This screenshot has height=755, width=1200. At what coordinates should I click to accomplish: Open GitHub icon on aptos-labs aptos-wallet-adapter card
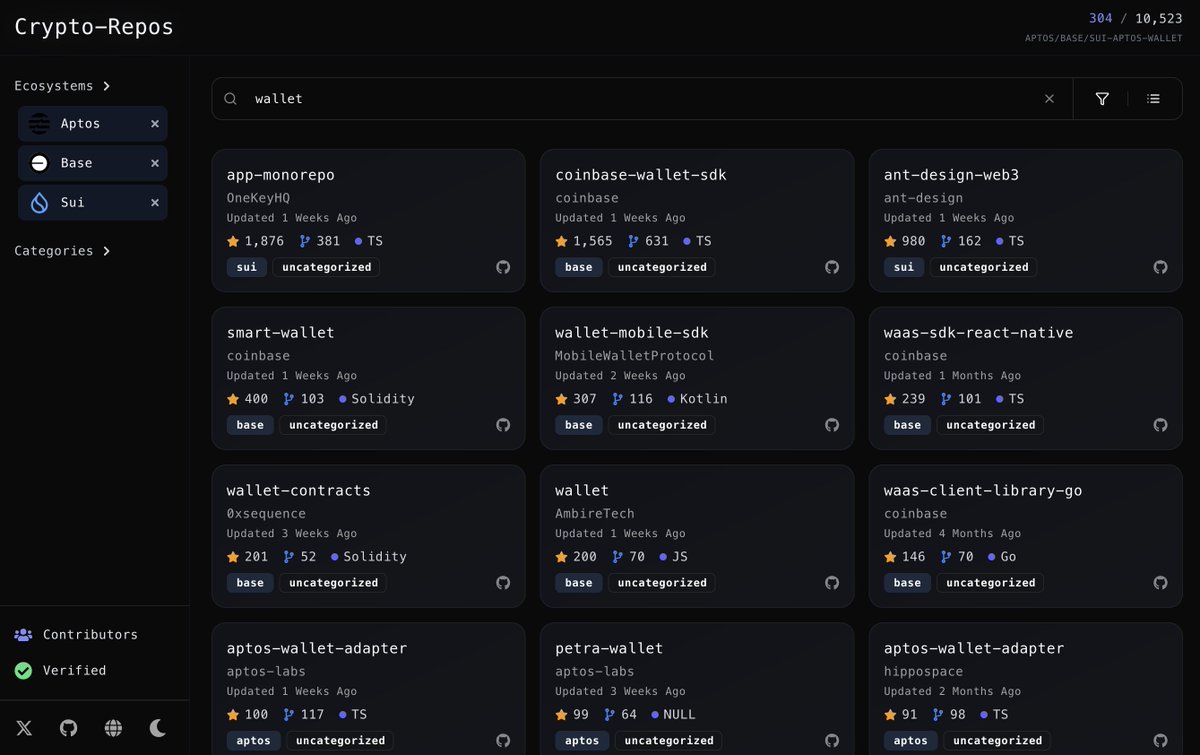[503, 741]
